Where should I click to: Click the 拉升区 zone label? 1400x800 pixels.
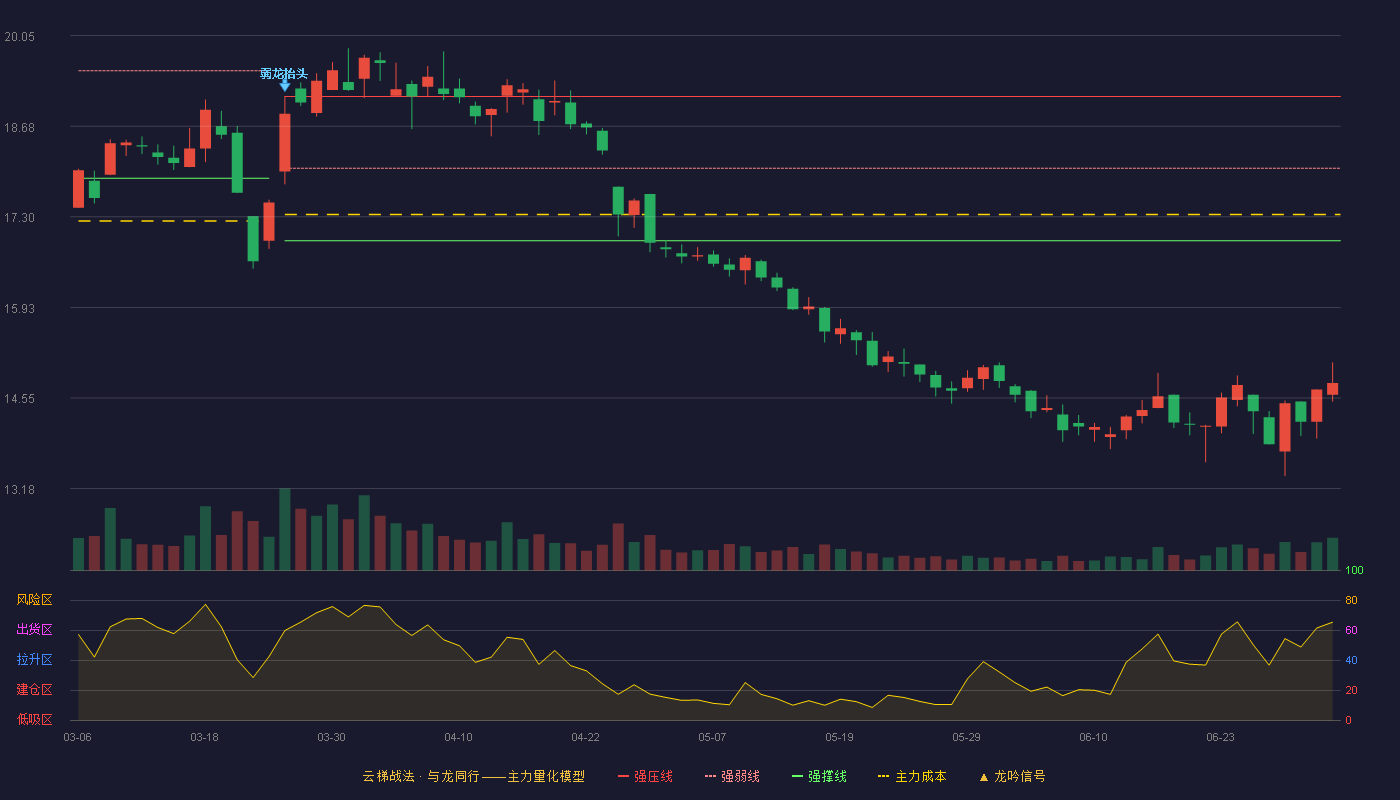click(34, 660)
